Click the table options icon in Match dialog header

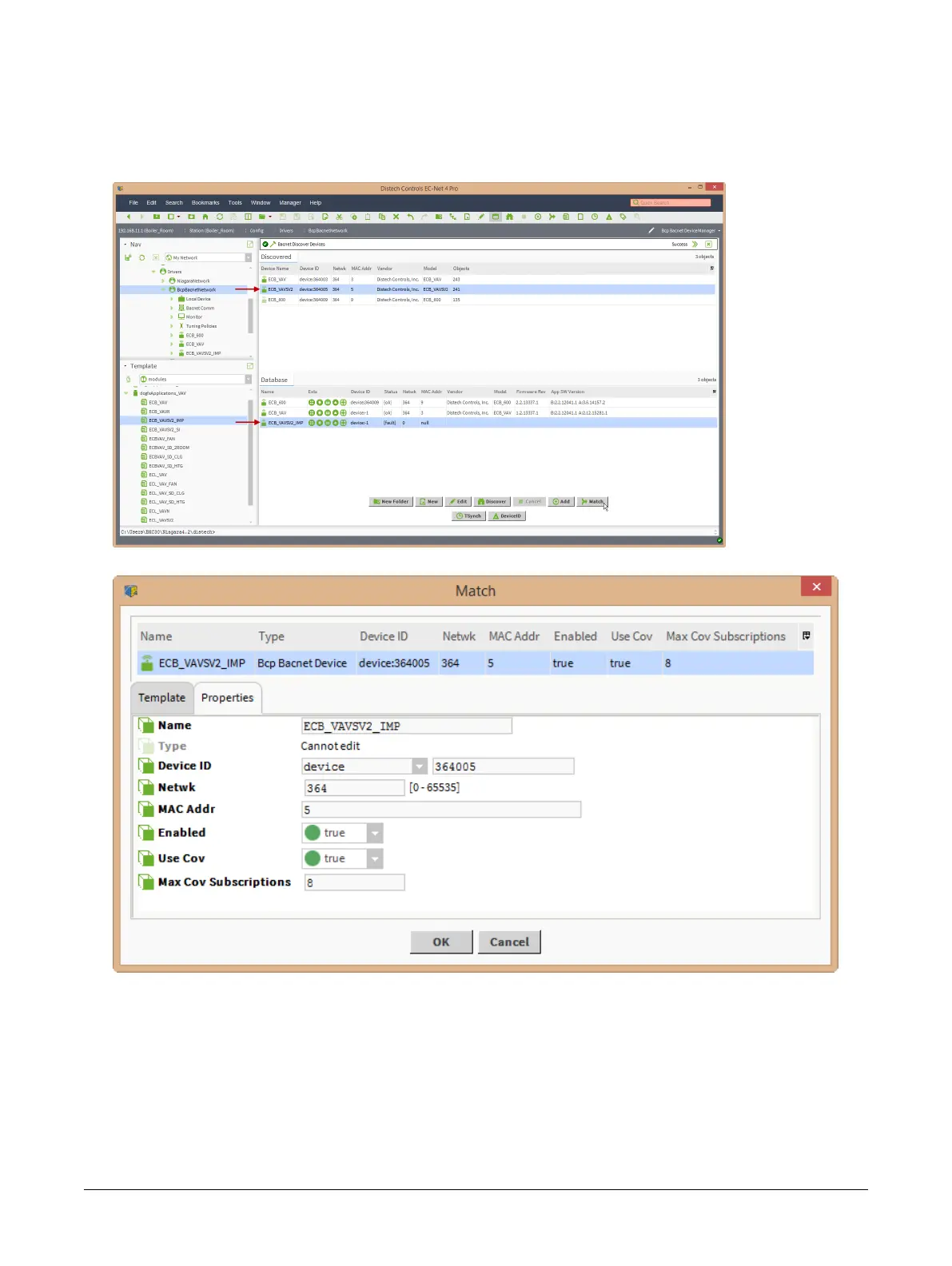[806, 636]
